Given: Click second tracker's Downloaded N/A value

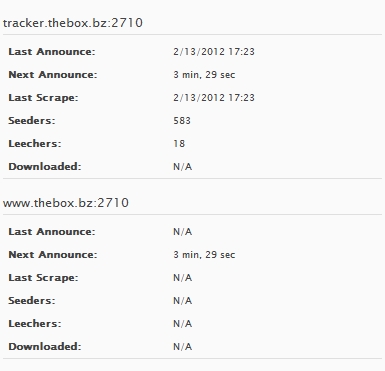Looking at the screenshot, I should pos(182,347).
